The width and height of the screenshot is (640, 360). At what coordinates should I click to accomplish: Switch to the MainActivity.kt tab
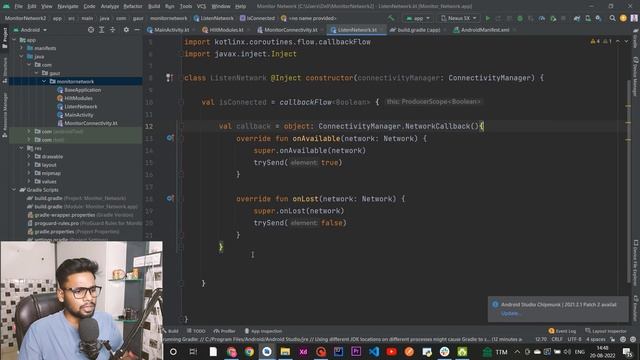tap(171, 30)
